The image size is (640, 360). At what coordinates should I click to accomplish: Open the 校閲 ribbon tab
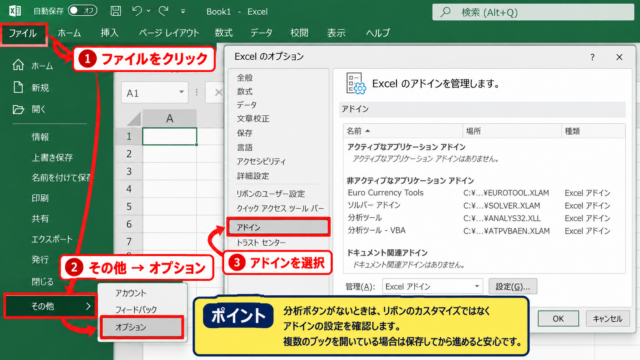299,33
